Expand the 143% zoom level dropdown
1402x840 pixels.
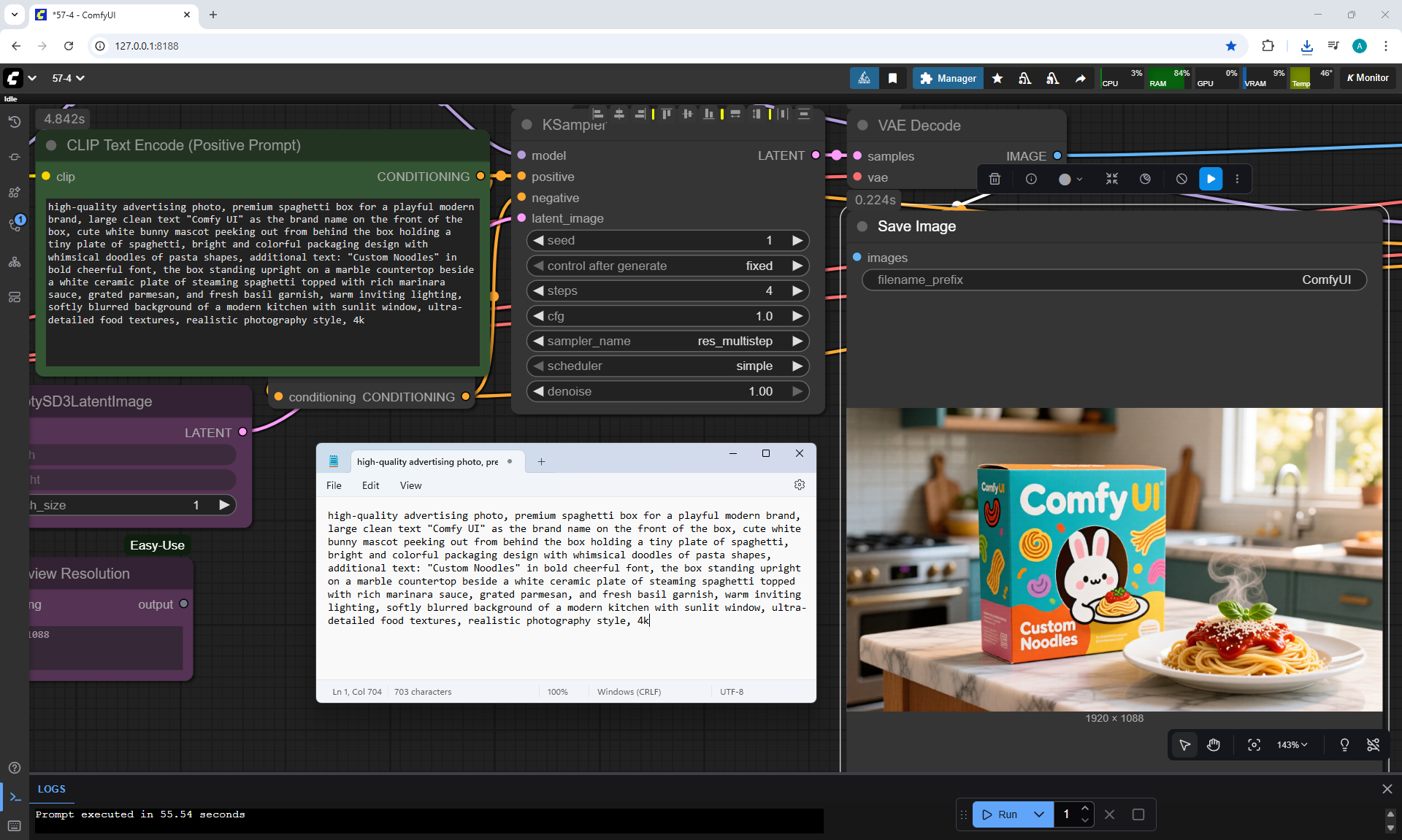[x=1292, y=744]
